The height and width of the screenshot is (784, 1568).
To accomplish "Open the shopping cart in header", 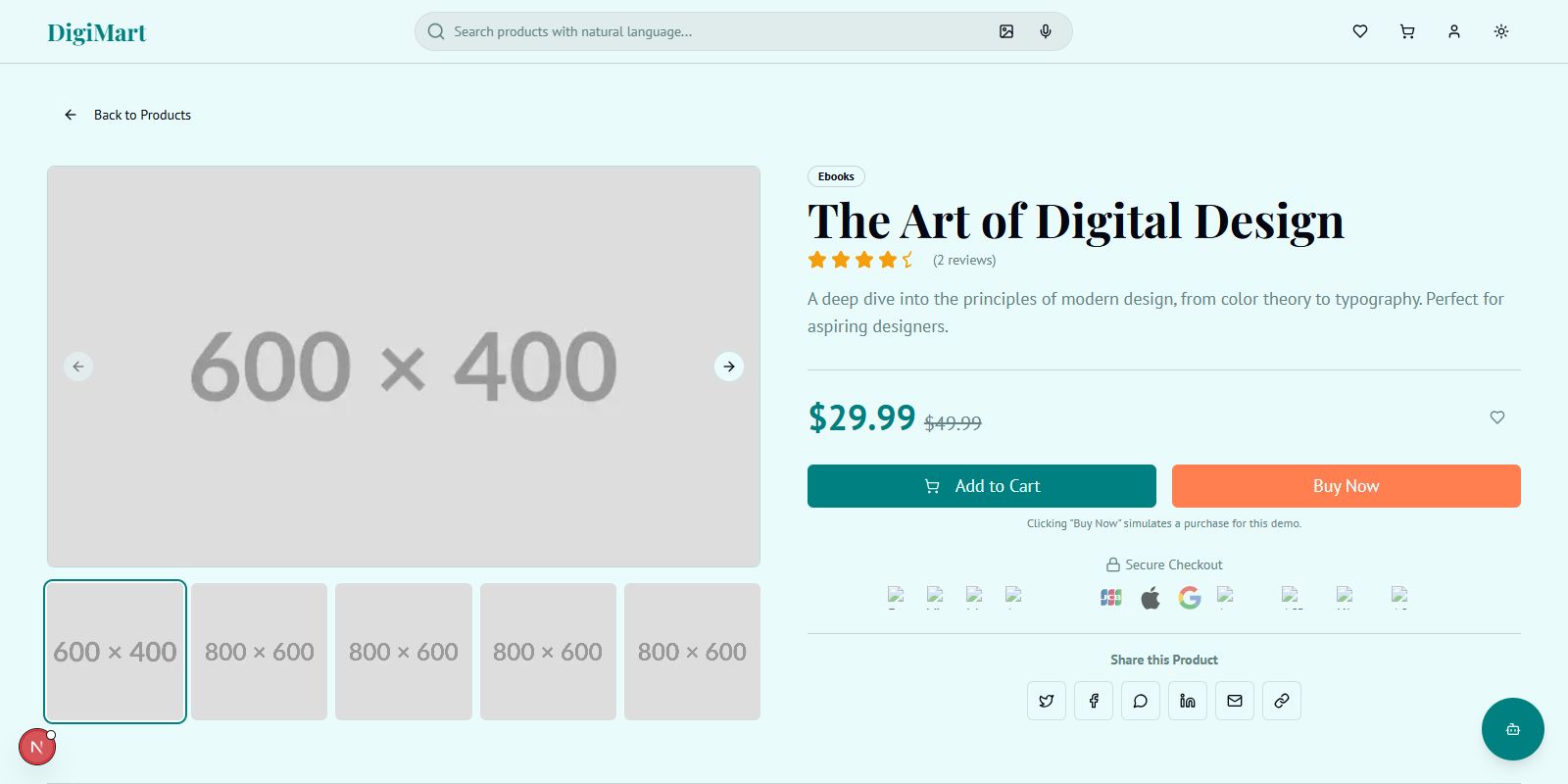I will 1407,31.
